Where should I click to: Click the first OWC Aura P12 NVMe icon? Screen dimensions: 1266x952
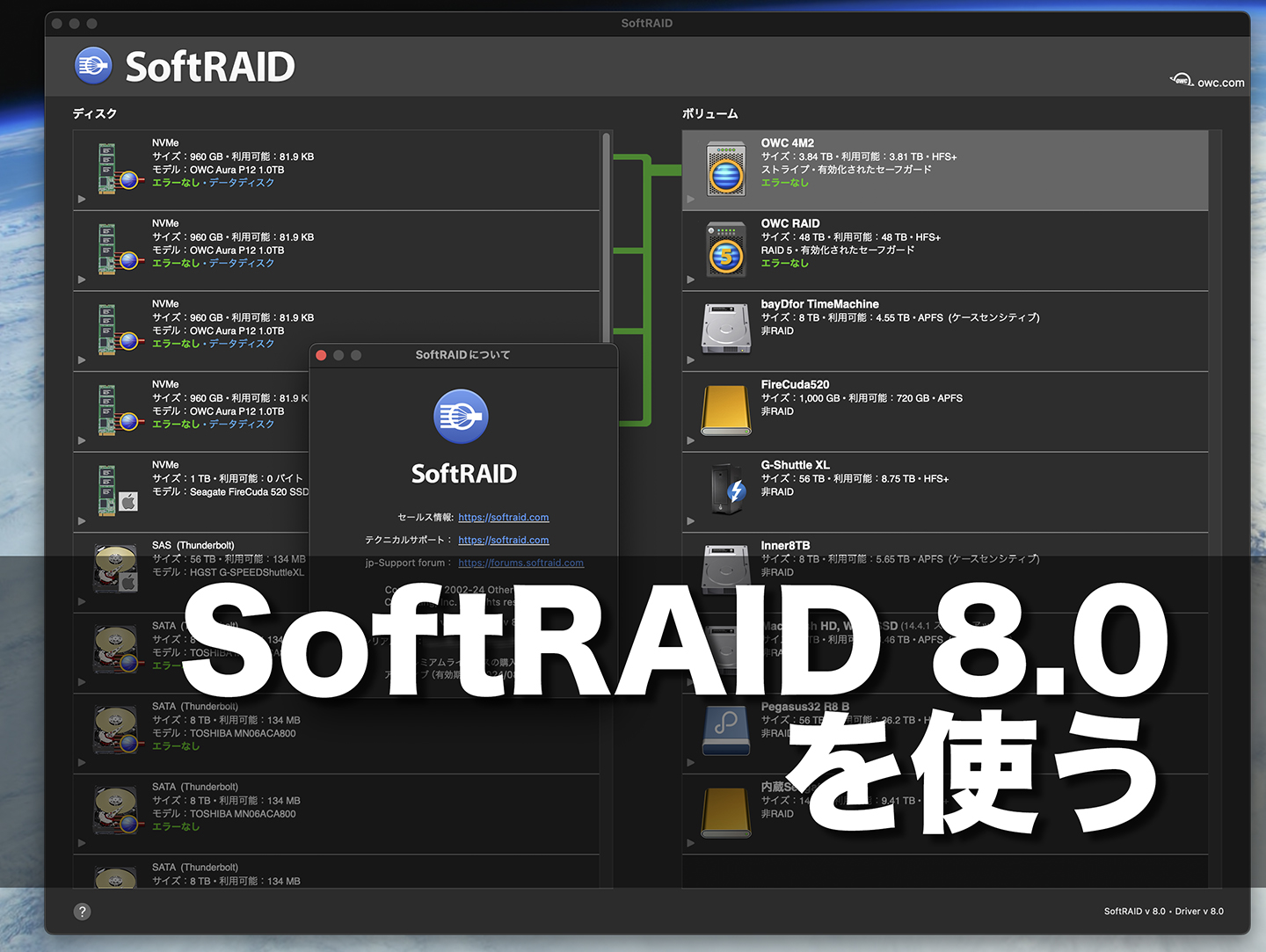115,165
